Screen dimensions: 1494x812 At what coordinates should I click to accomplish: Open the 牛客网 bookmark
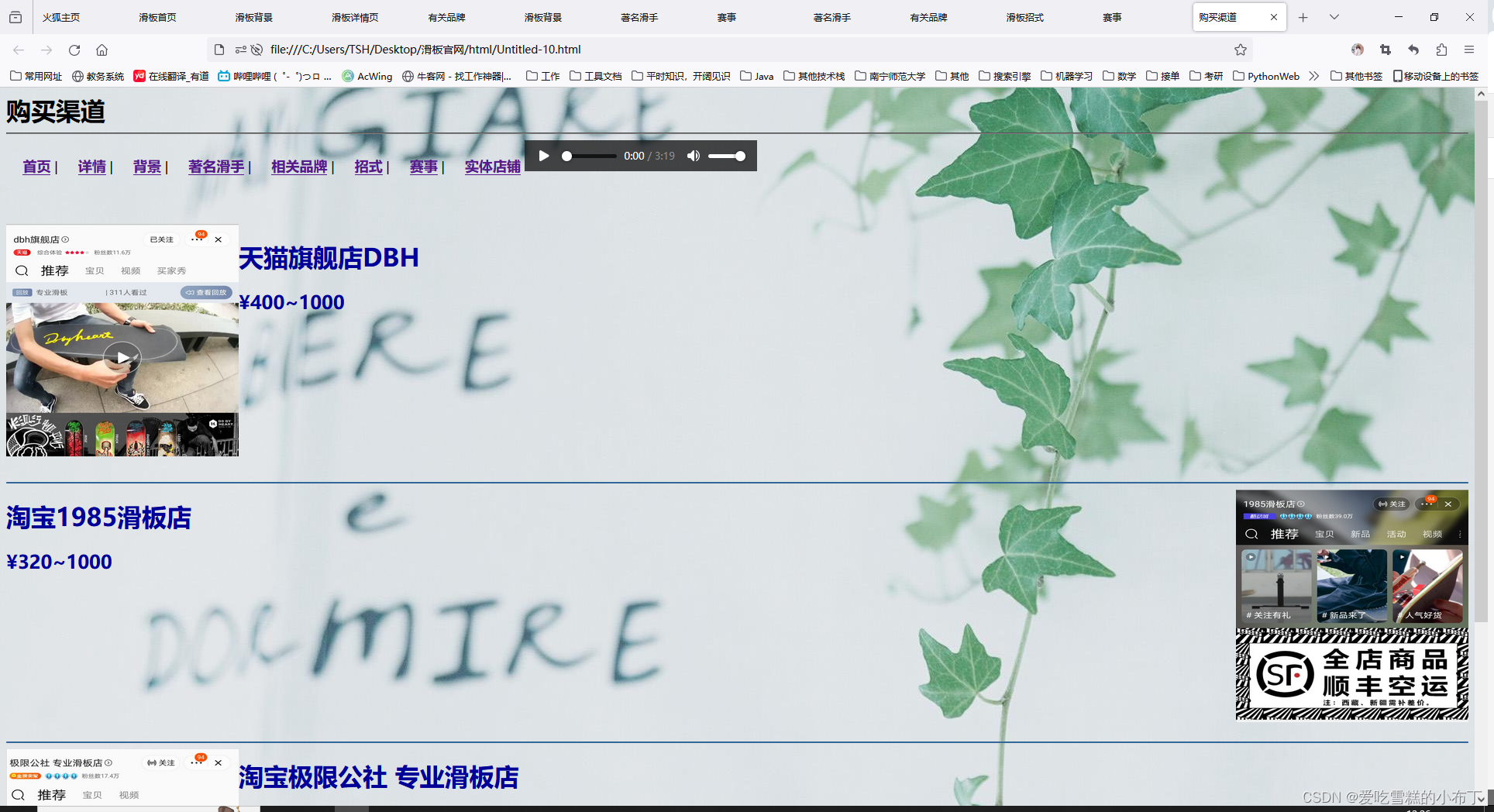click(456, 76)
